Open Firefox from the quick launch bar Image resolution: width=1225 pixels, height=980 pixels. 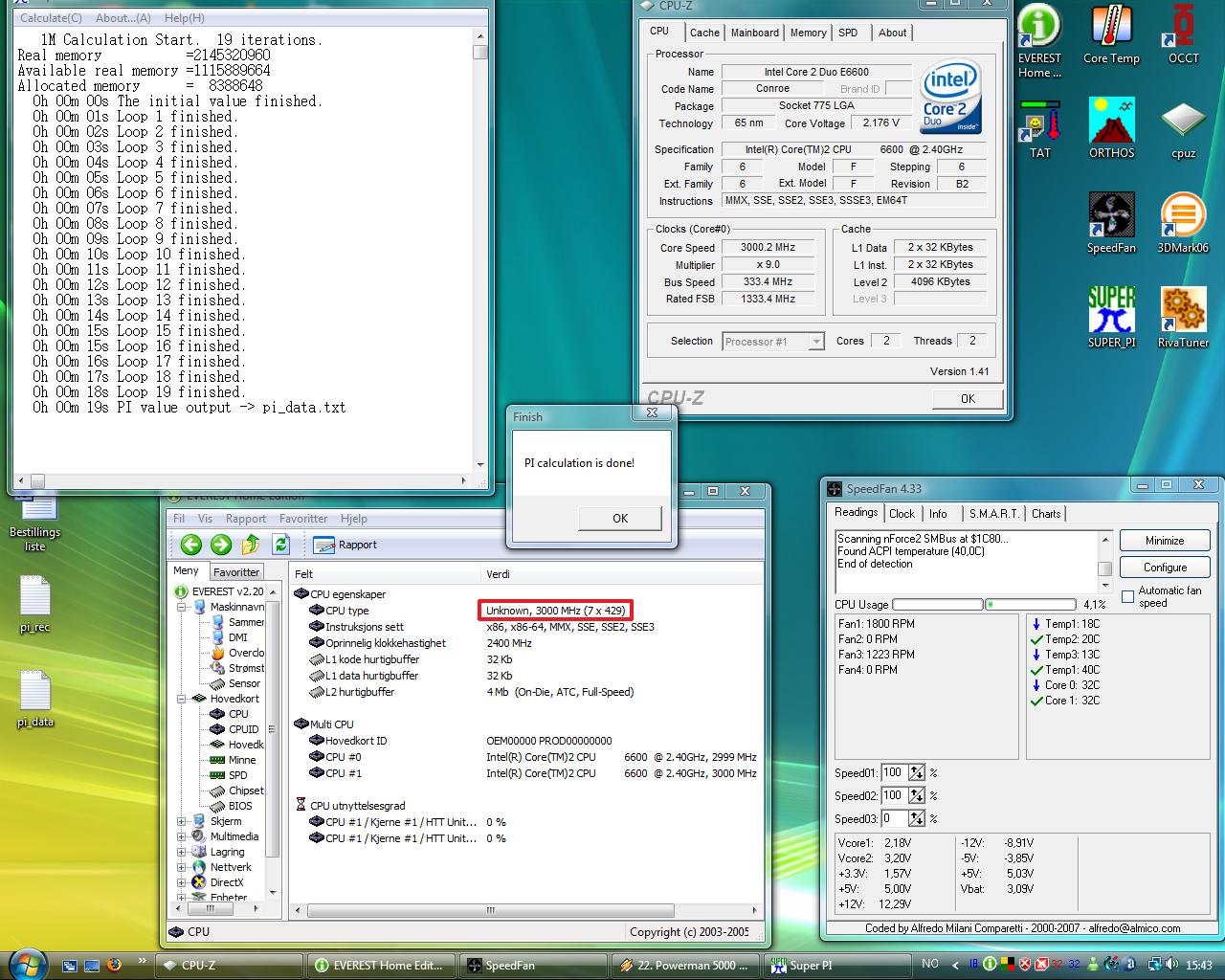point(115,965)
